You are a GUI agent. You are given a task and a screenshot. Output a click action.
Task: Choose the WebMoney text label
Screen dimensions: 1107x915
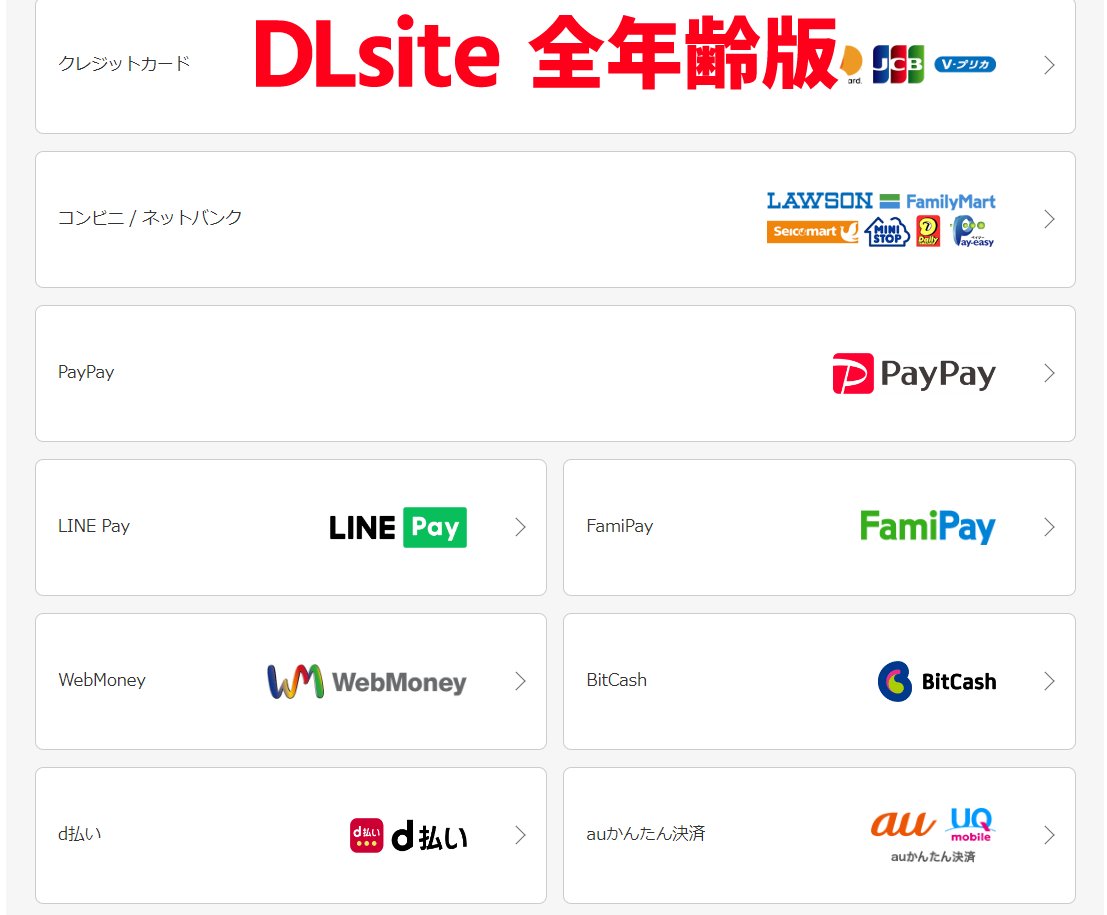(x=102, y=680)
